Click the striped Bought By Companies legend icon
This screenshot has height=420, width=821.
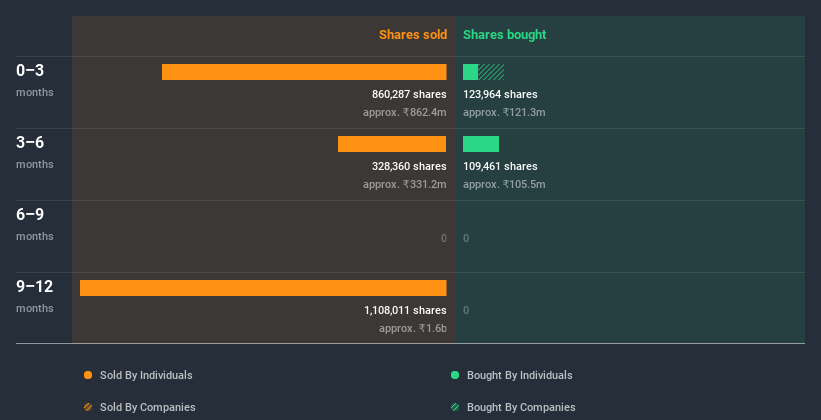tap(455, 407)
